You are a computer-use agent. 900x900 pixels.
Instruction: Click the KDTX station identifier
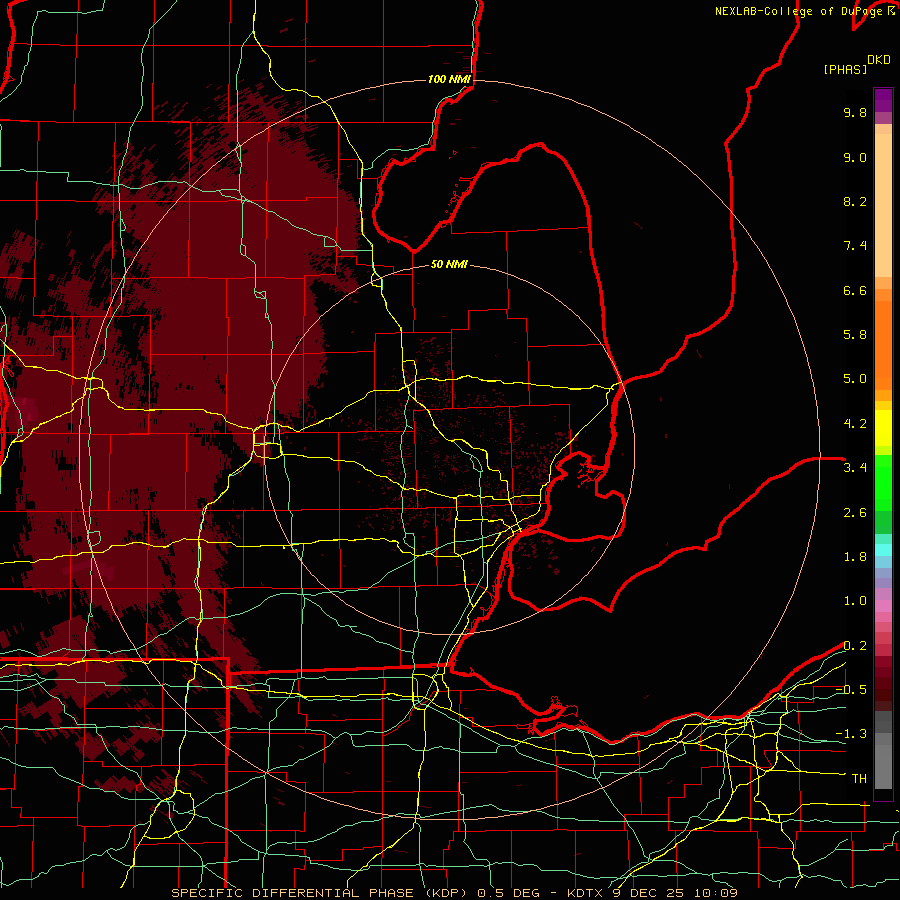coord(587,893)
